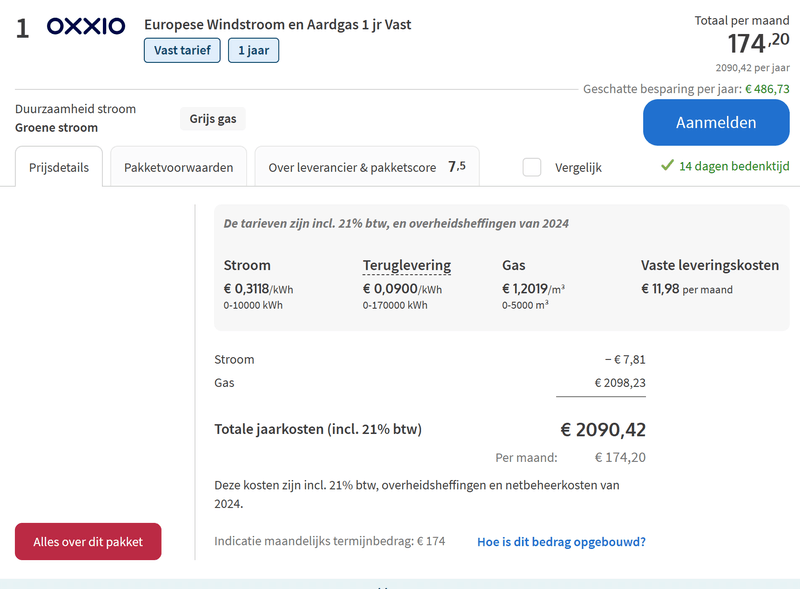
Task: Click the green checkmark for 14 dagen bedenktijd
Action: point(667,166)
